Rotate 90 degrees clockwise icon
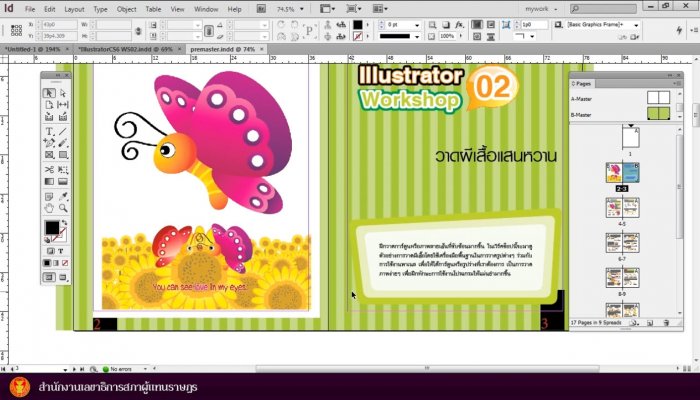Screen dimensions: 700x400 (x=281, y=25)
